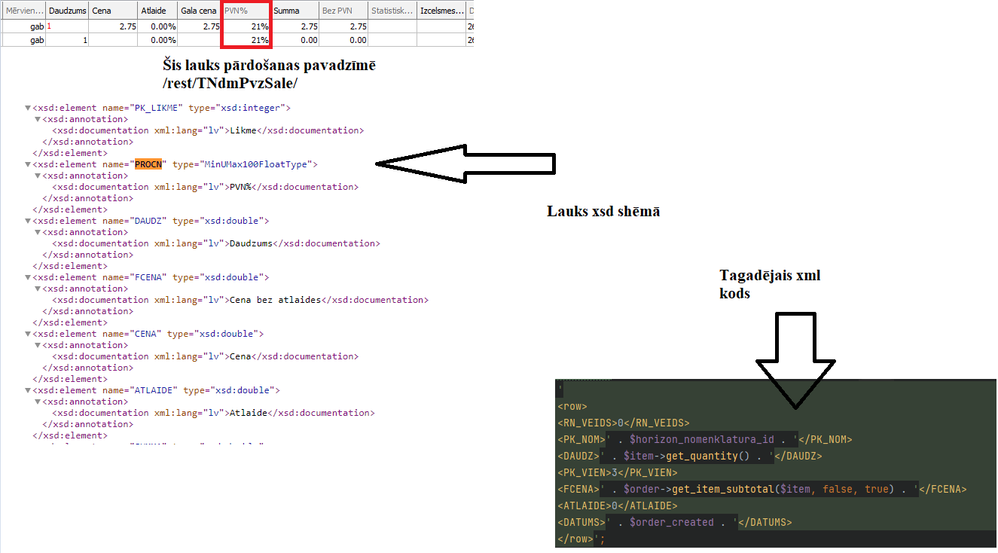Click the $horizon_nomenklatura_id variable in PK_NOM line
The width and height of the screenshot is (998, 553).
click(x=701, y=440)
